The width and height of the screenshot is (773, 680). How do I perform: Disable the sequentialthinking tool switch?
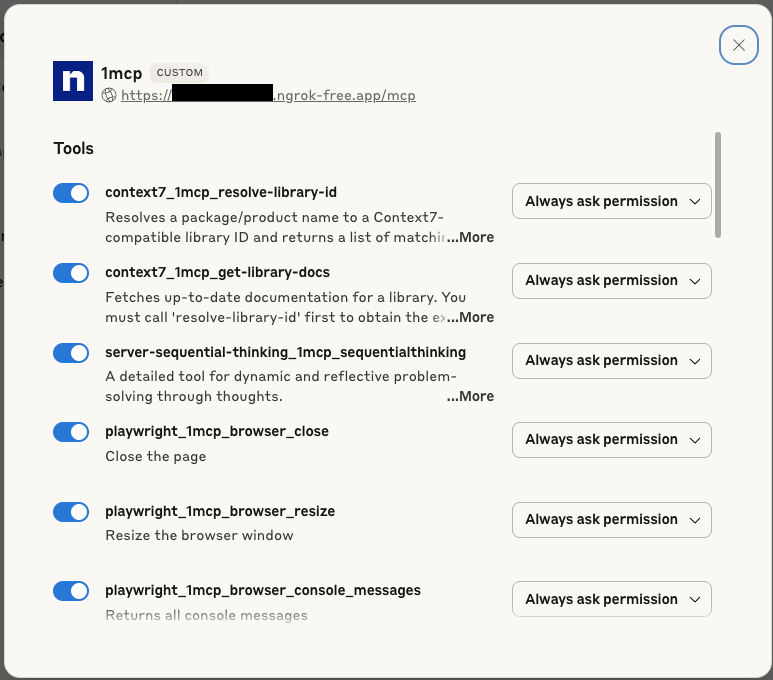71,353
